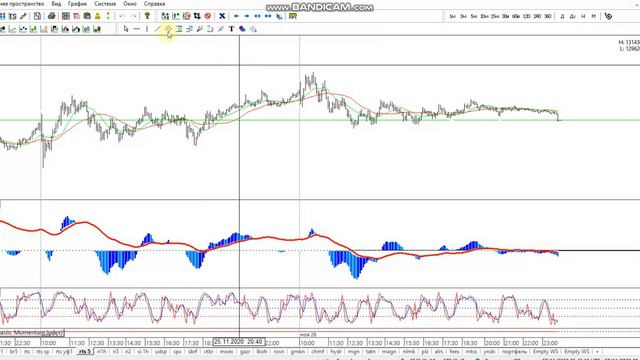Click the print icon in toolbar
This screenshot has height=360, width=640.
(x=51, y=16)
